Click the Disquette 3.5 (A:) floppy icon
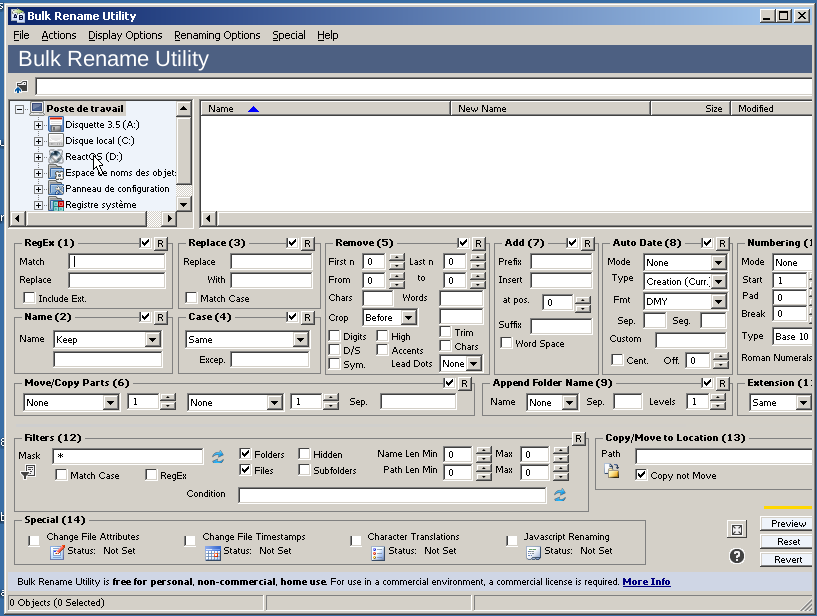 pyautogui.click(x=56, y=125)
